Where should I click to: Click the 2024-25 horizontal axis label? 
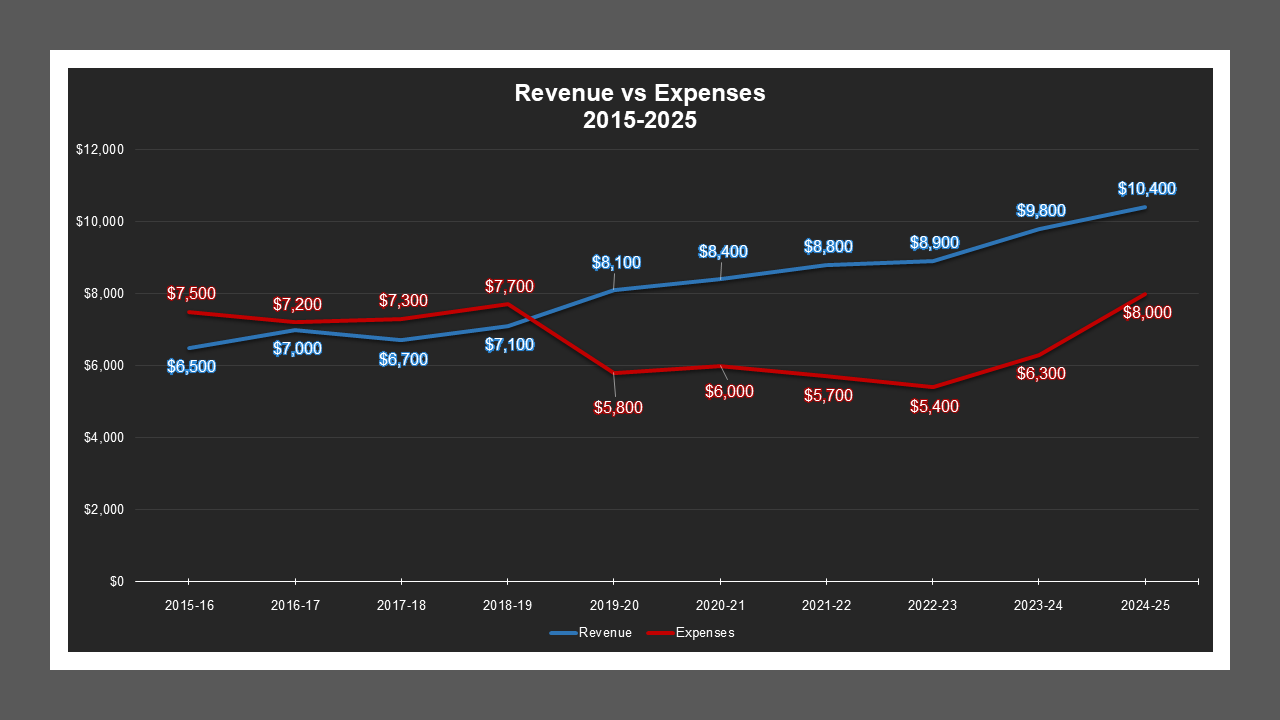1144,604
